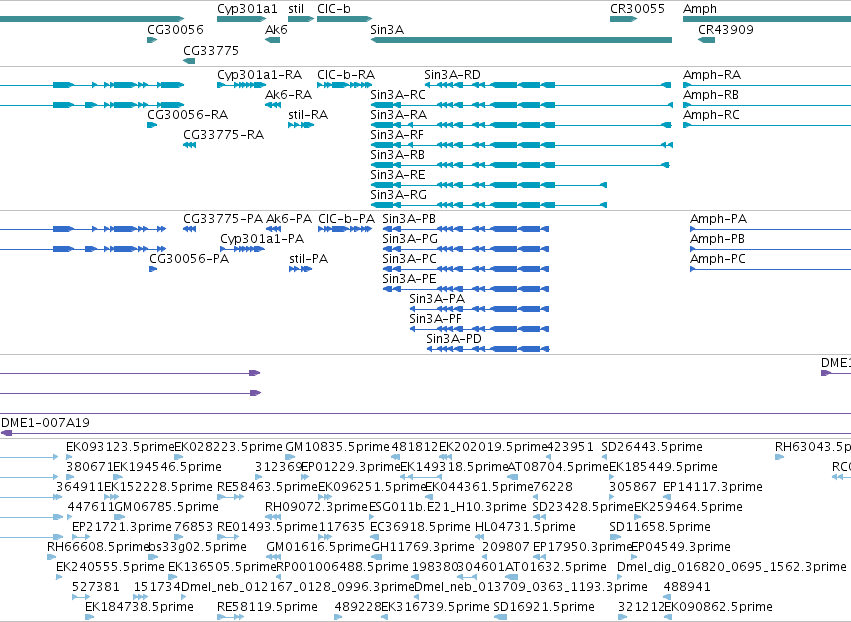Click transcript stil-RA
The width and height of the screenshot is (851, 622).
click(x=301, y=125)
